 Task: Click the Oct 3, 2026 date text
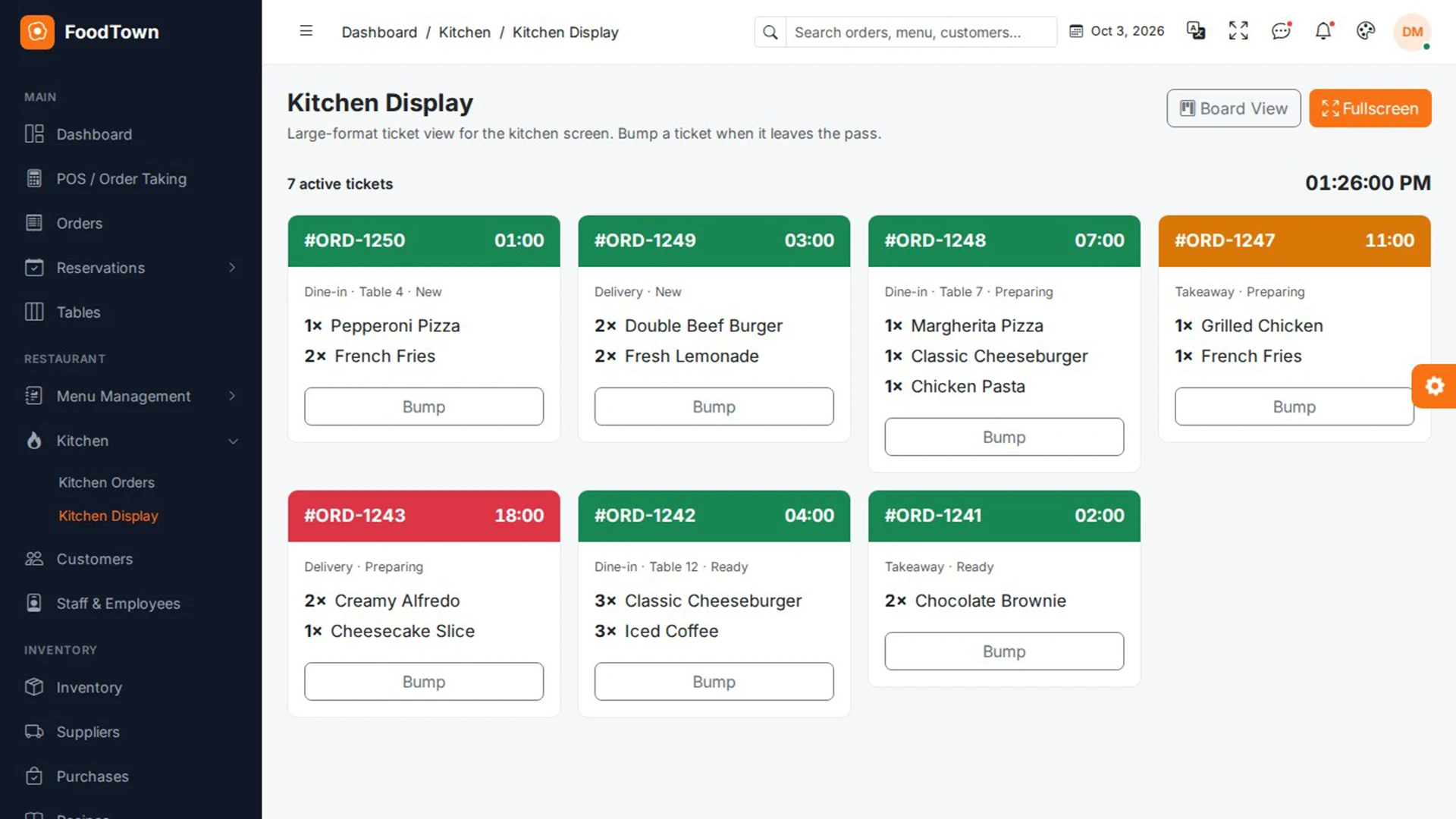click(1127, 31)
